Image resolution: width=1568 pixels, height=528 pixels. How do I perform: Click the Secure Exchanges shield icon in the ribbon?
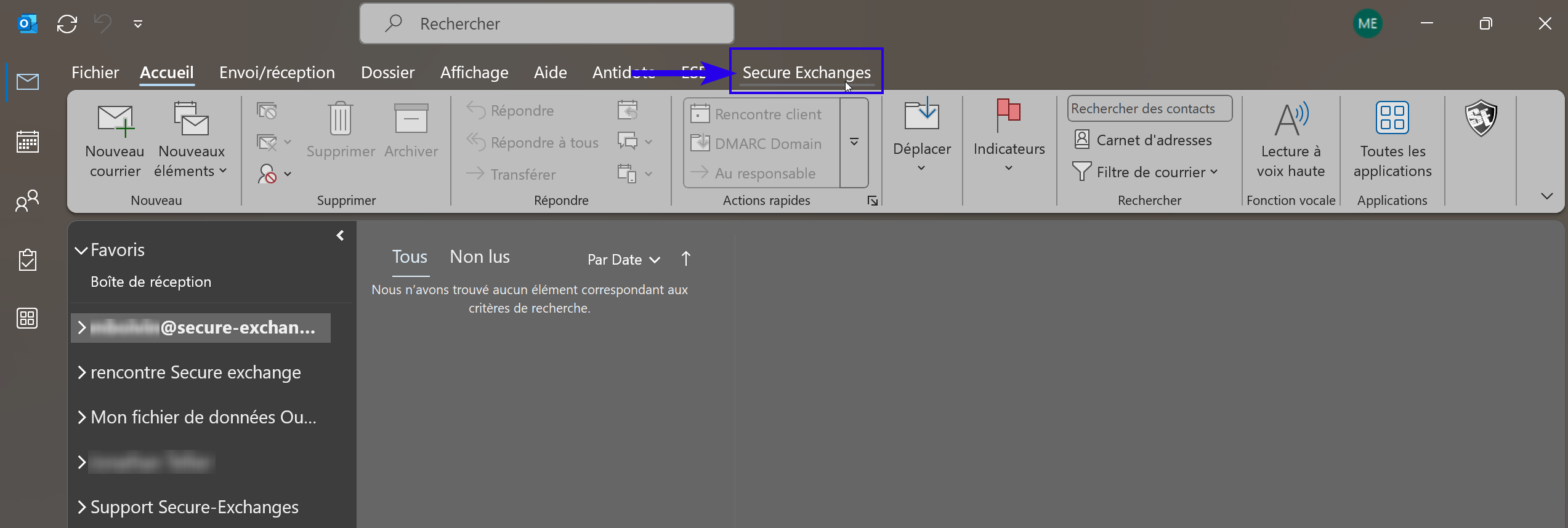click(x=1481, y=118)
